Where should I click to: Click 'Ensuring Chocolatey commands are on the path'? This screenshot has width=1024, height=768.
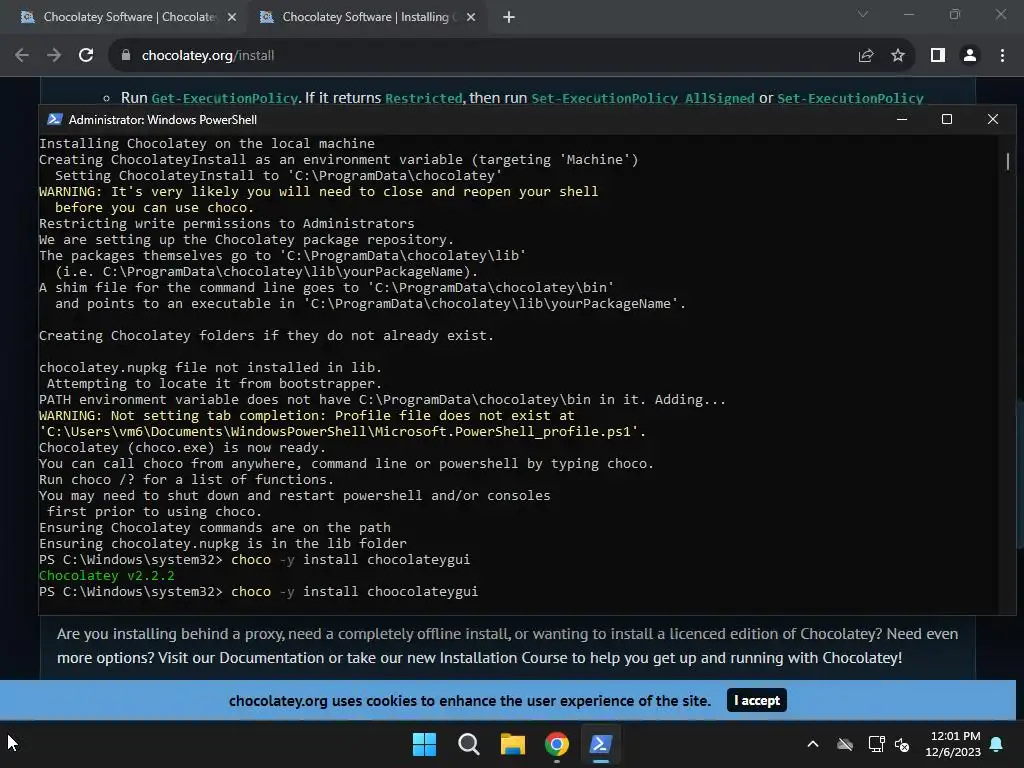(214, 527)
